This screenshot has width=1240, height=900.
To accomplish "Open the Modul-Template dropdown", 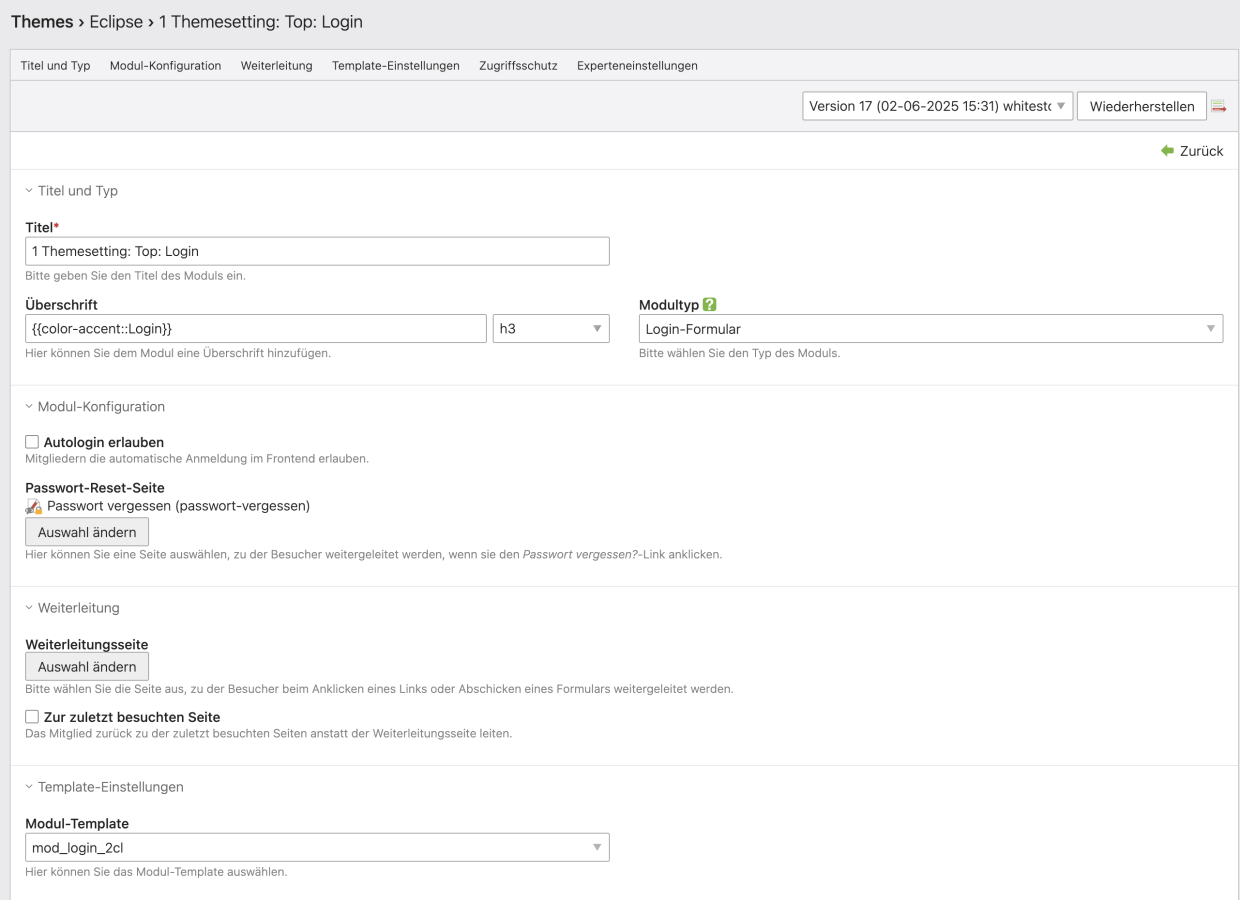I will click(x=317, y=848).
